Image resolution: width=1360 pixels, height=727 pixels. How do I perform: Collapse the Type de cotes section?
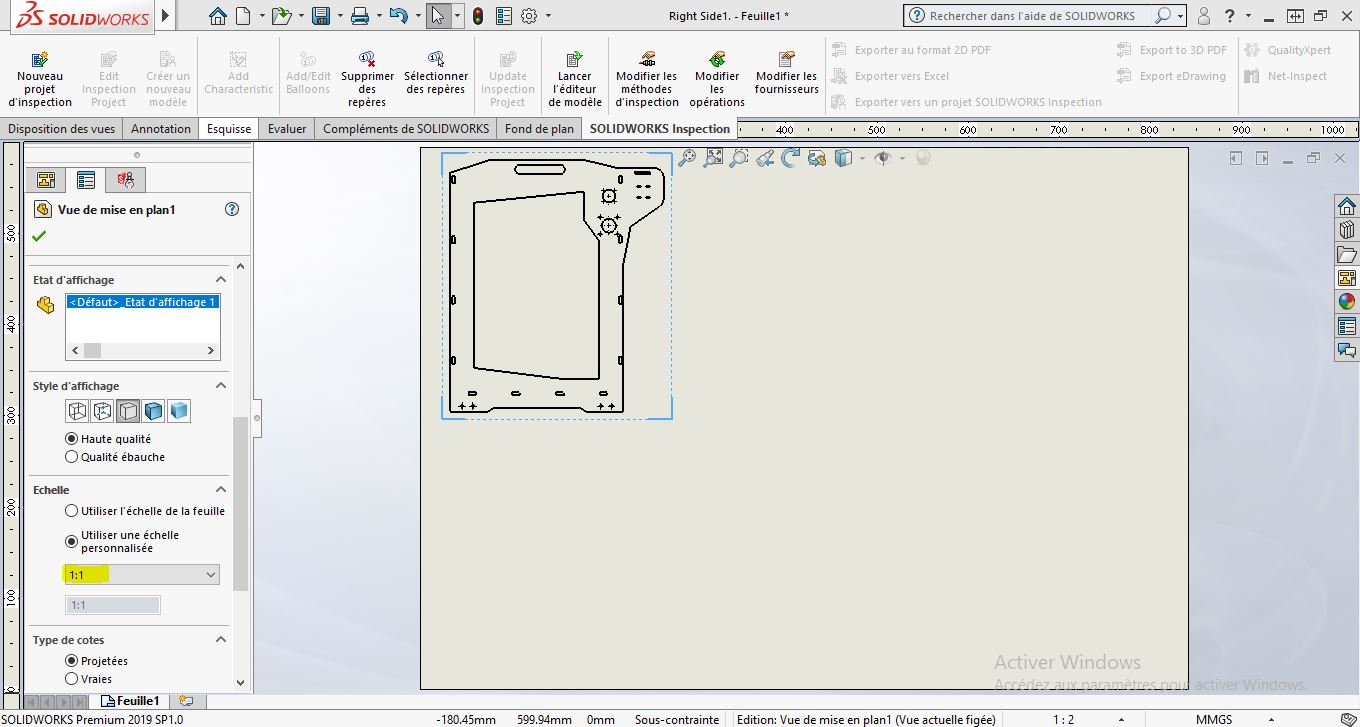[221, 640]
